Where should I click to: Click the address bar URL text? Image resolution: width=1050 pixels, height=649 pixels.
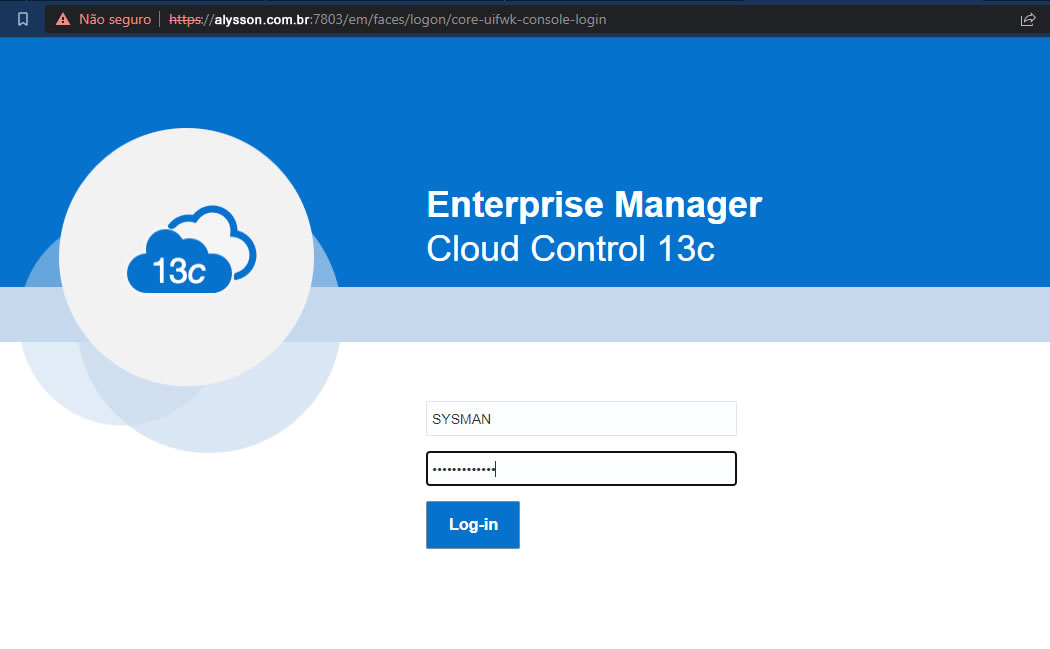click(387, 19)
